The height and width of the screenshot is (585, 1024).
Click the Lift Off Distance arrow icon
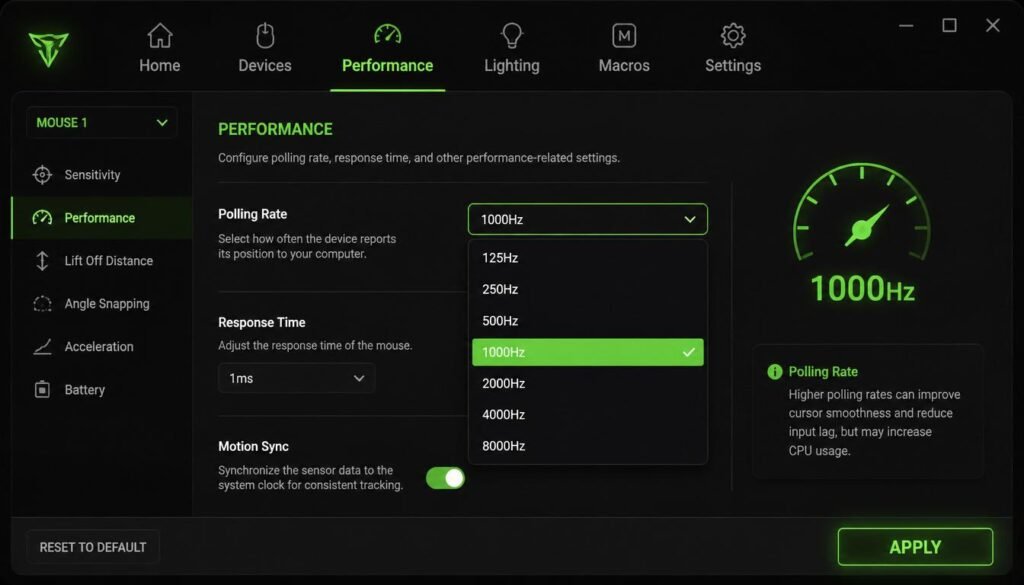(x=42, y=261)
